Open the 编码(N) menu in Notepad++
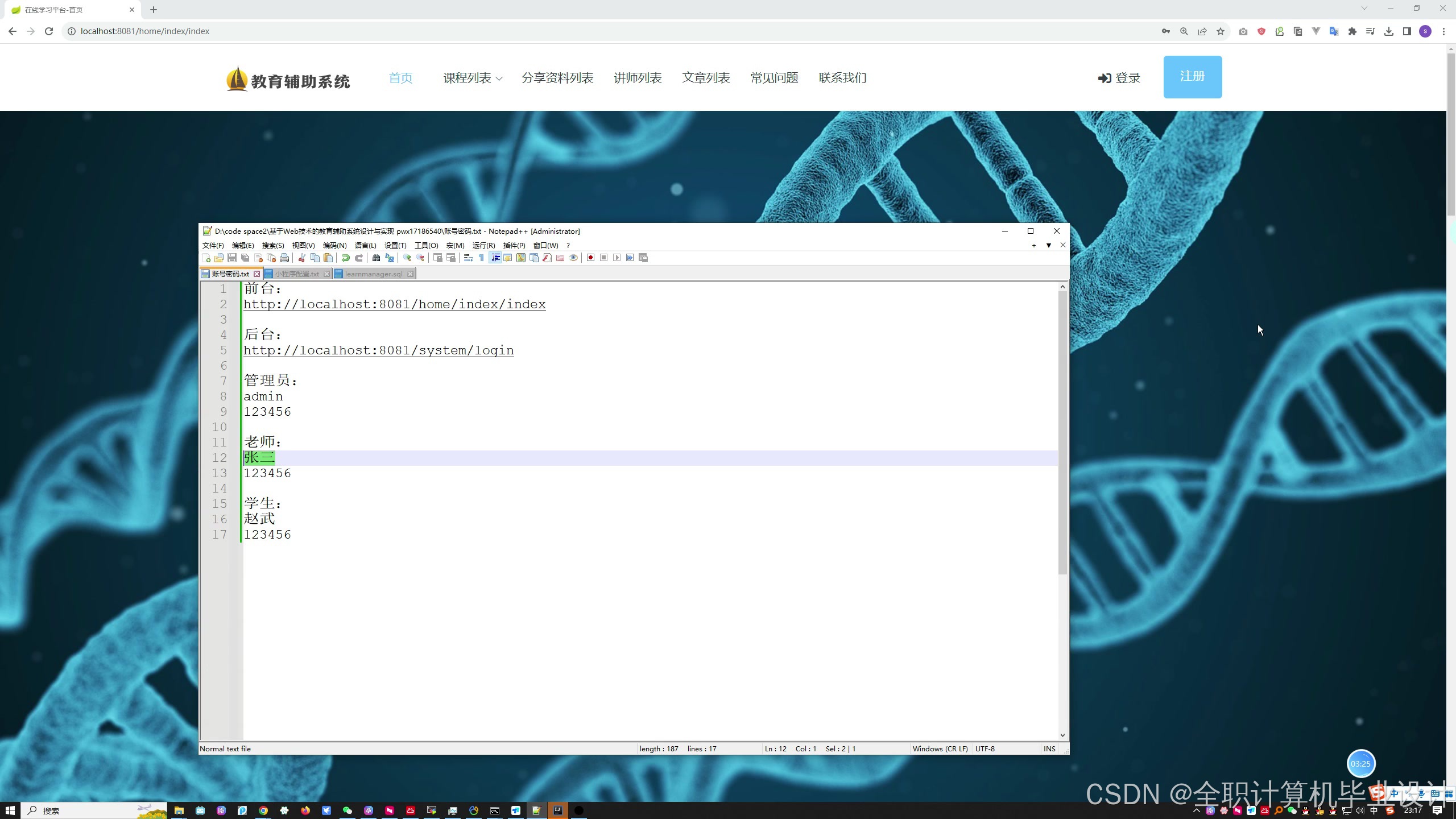 pyautogui.click(x=334, y=245)
